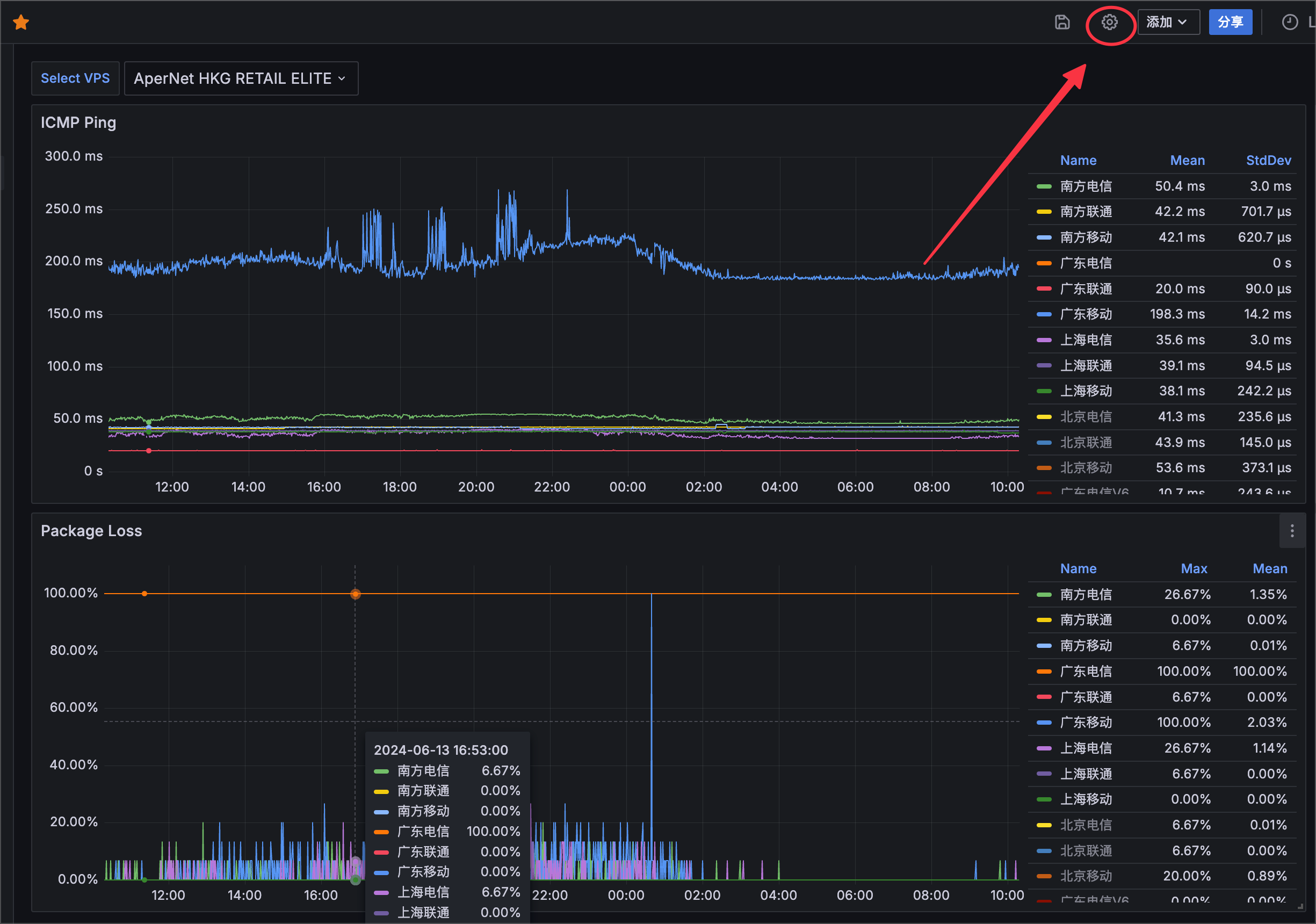Open color picker for 北京联通 in ICMP Ping legend
Viewport: 1316px width, 924px height.
point(1044,443)
